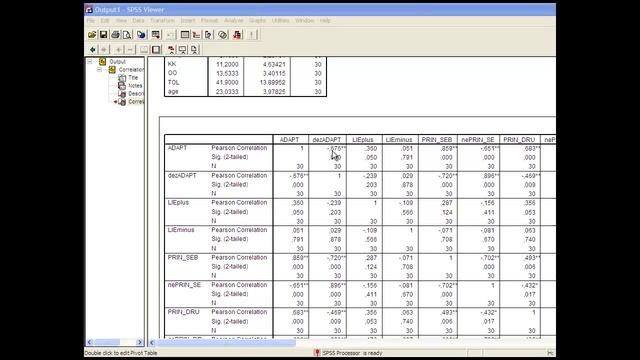Click the PRIN_SEB column header

(437, 140)
